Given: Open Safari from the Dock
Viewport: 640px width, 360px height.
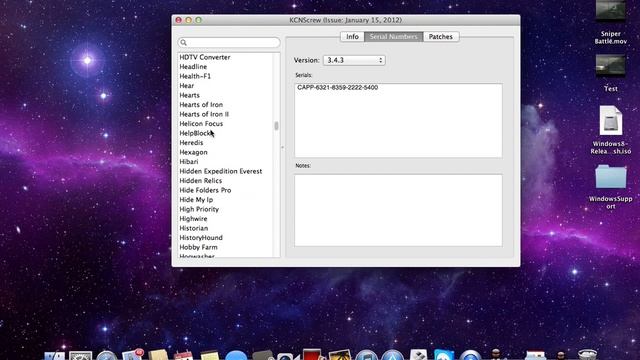Looking at the screenshot, I should pyautogui.click(x=107, y=356).
